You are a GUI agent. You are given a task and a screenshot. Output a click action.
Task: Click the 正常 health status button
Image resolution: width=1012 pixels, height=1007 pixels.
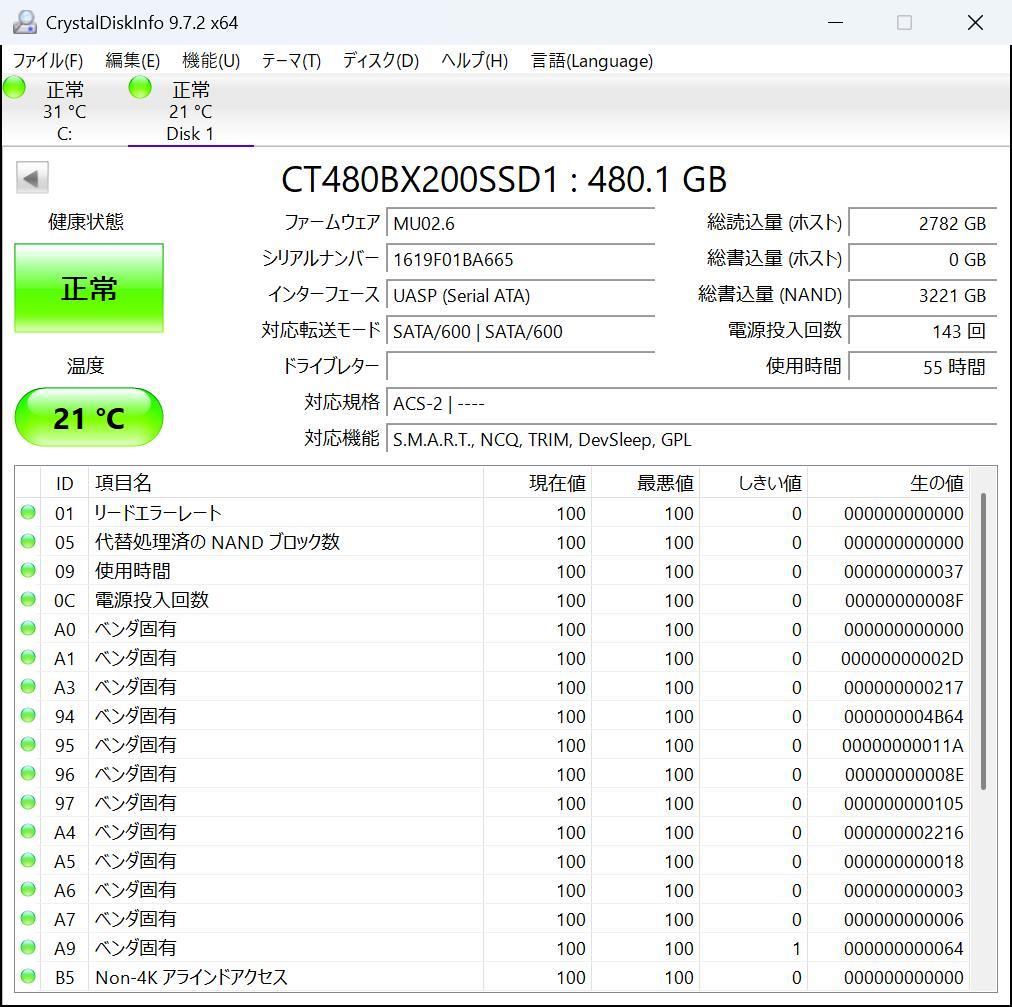(x=88, y=287)
